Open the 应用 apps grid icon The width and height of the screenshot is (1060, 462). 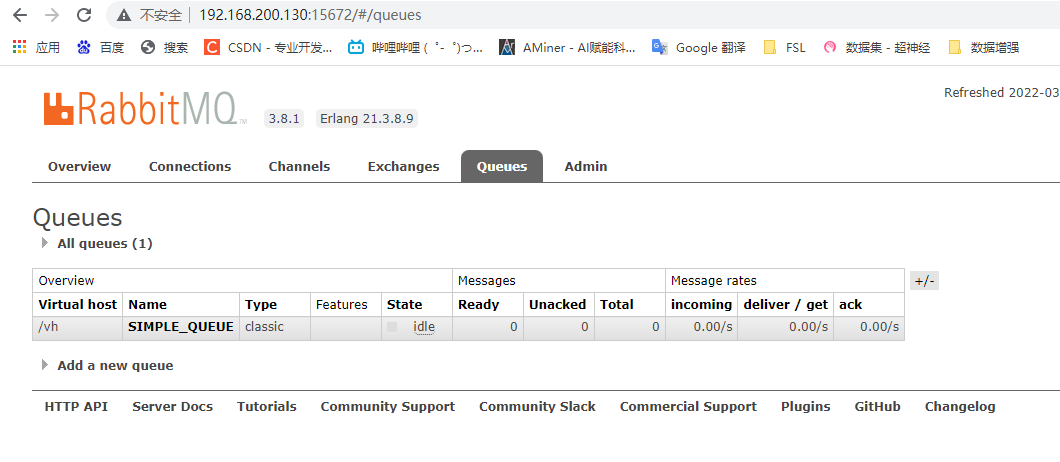(20, 47)
